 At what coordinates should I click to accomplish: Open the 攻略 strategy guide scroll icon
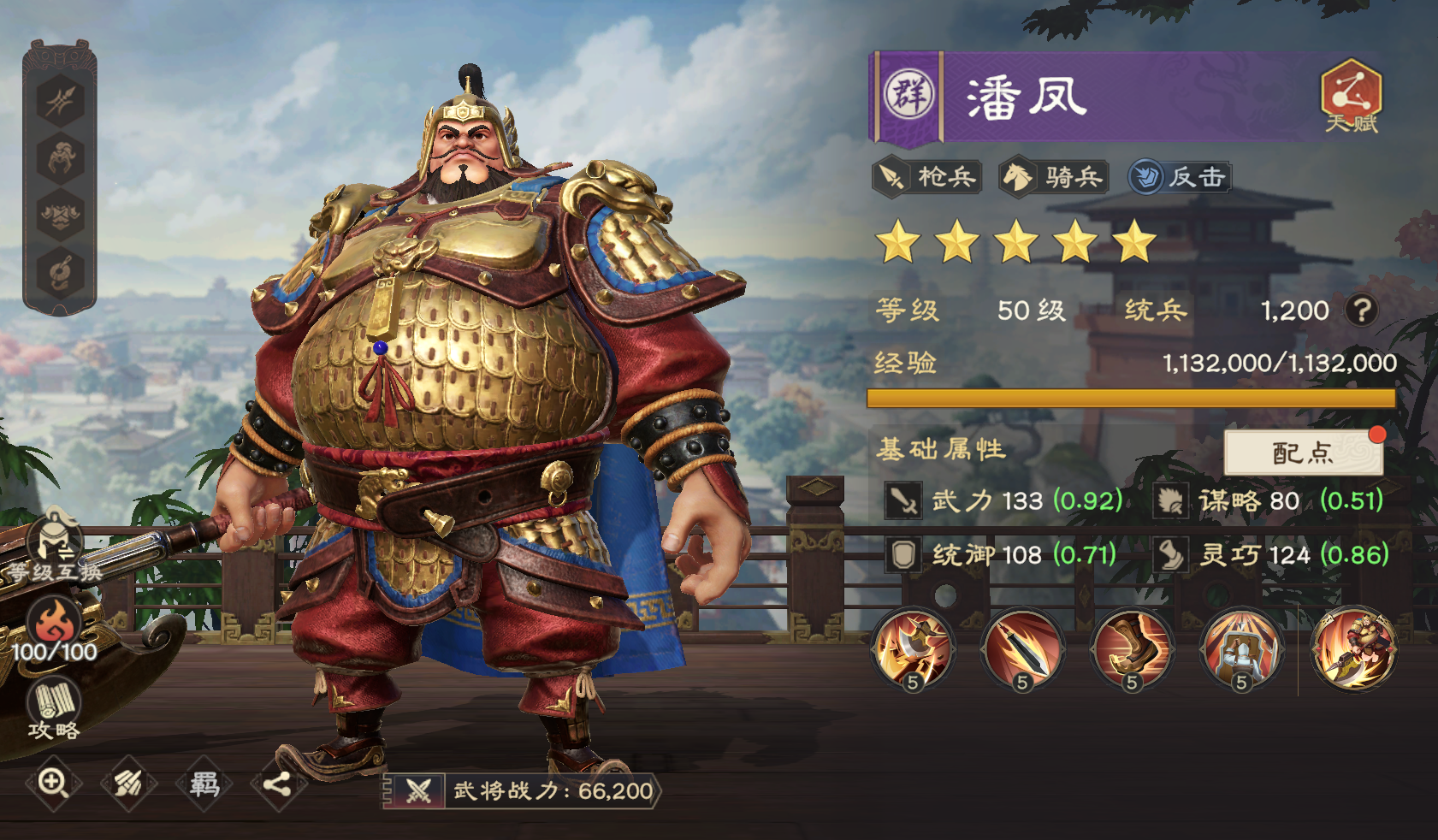[54, 710]
